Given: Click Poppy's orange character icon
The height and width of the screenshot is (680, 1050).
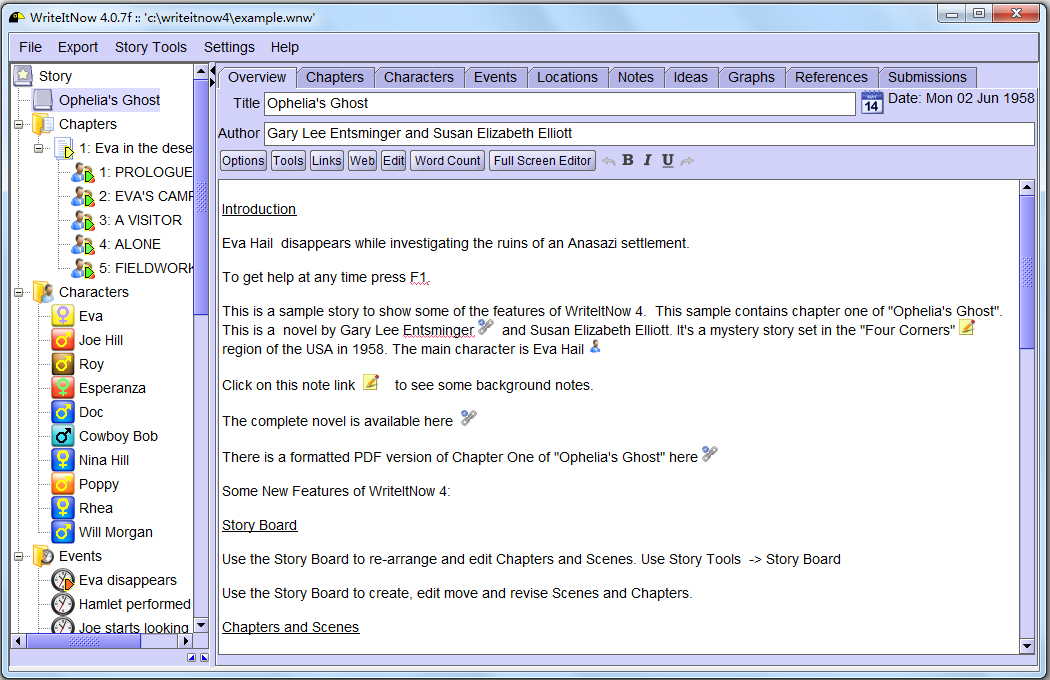Looking at the screenshot, I should pos(63,484).
